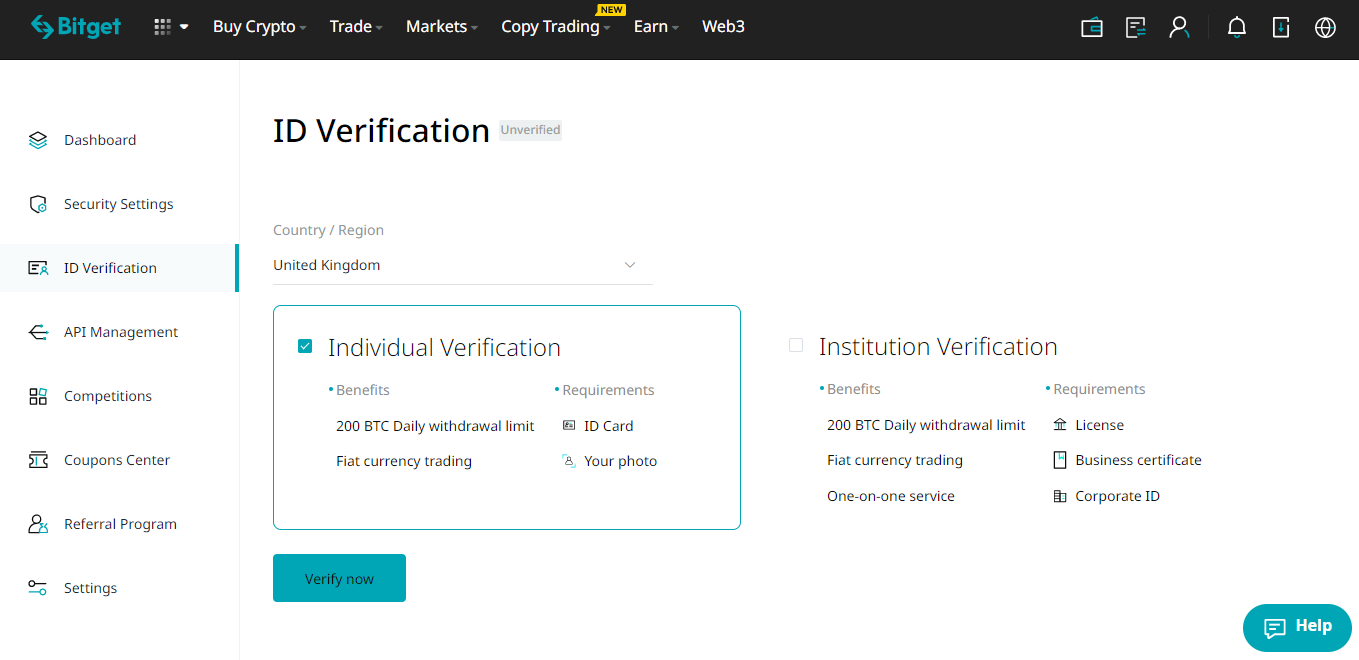Click the License bank icon

click(1060, 425)
